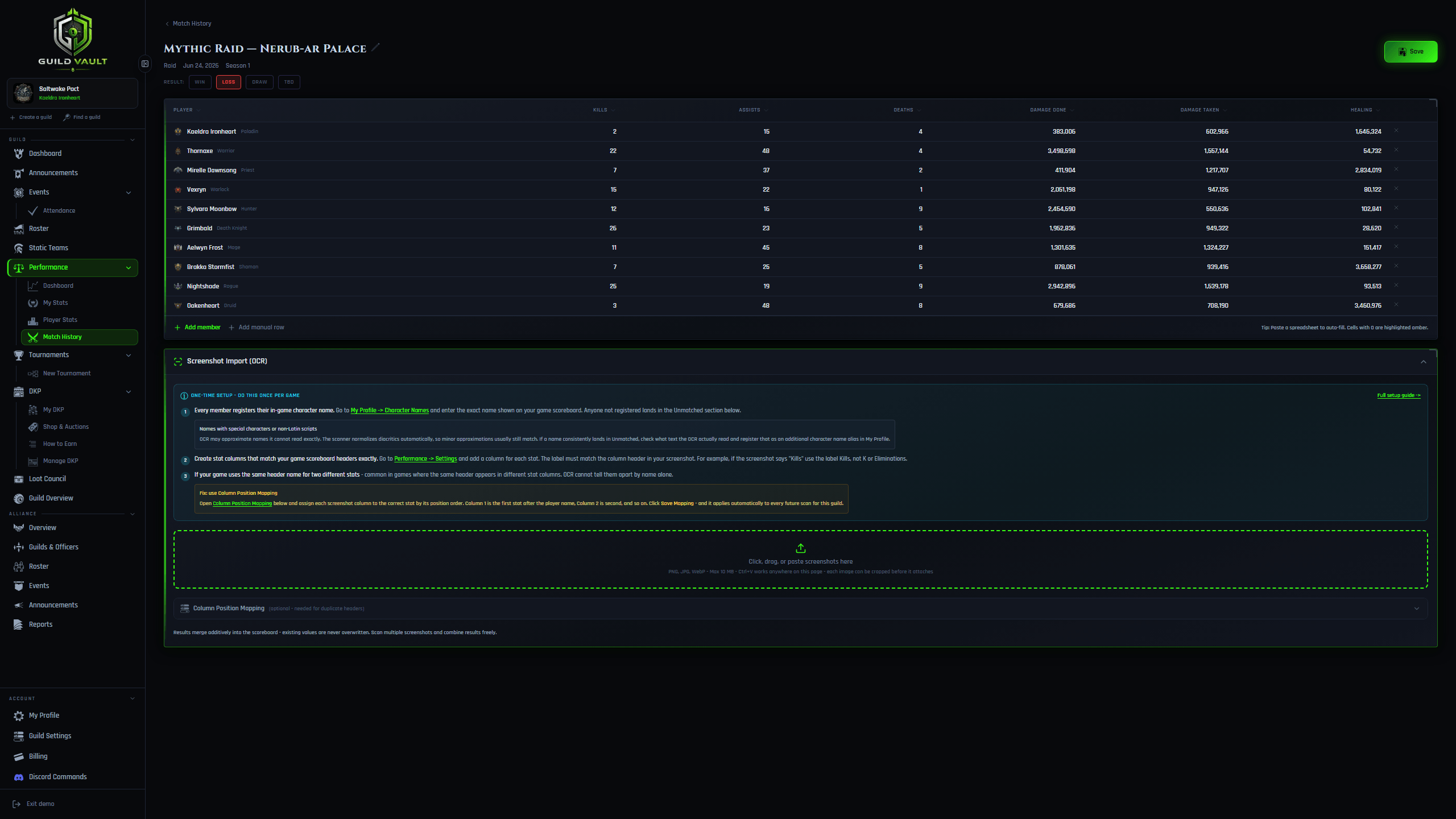The width and height of the screenshot is (1456, 819).
Task: Set match result to LOSS
Action: coord(229,82)
